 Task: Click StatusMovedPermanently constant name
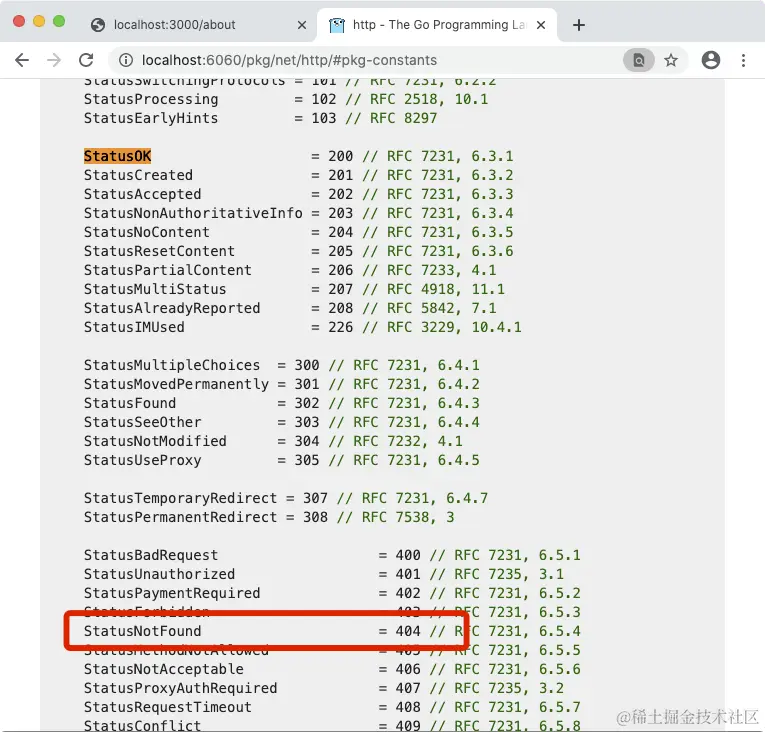(x=177, y=385)
